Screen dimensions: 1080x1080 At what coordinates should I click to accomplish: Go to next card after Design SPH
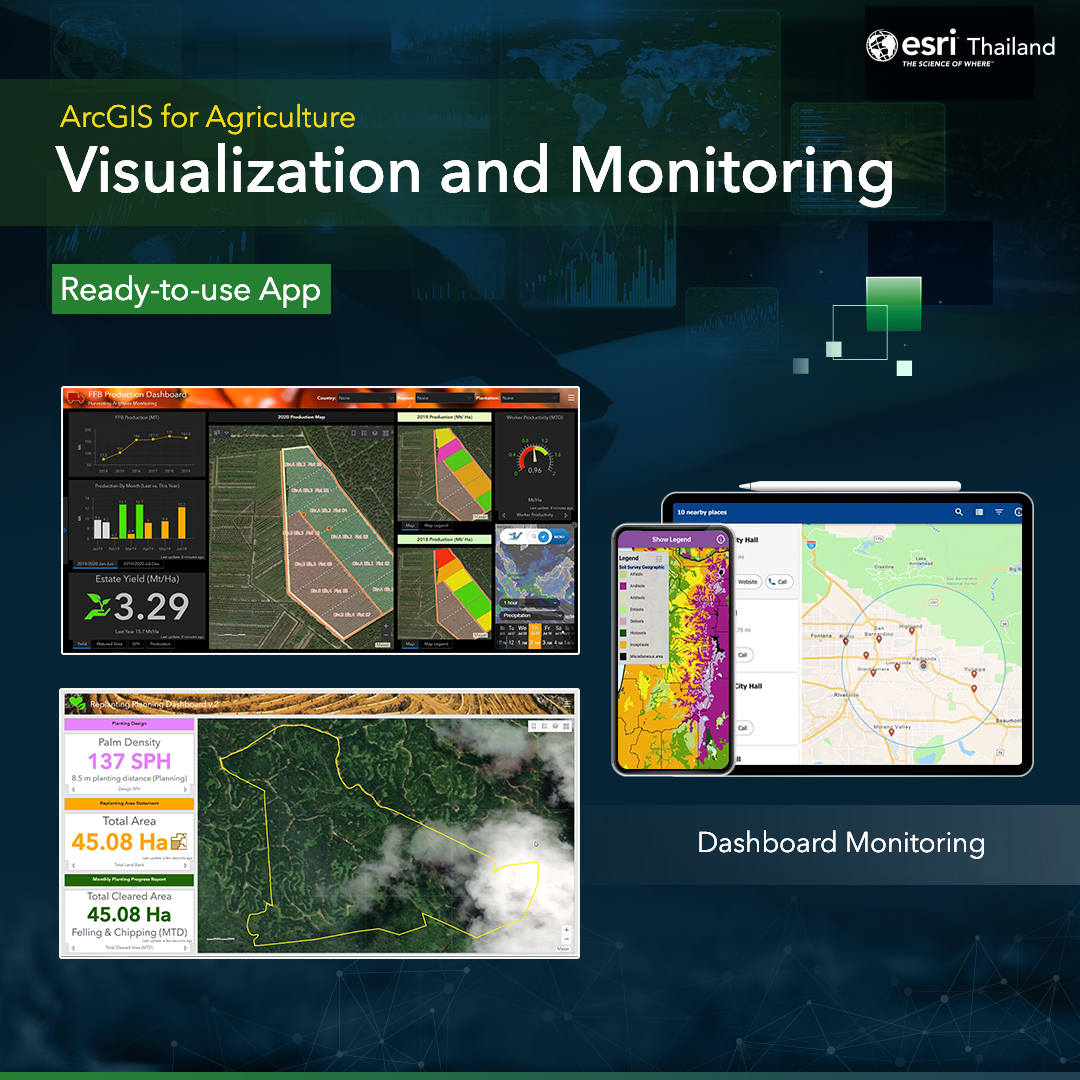pyautogui.click(x=185, y=789)
